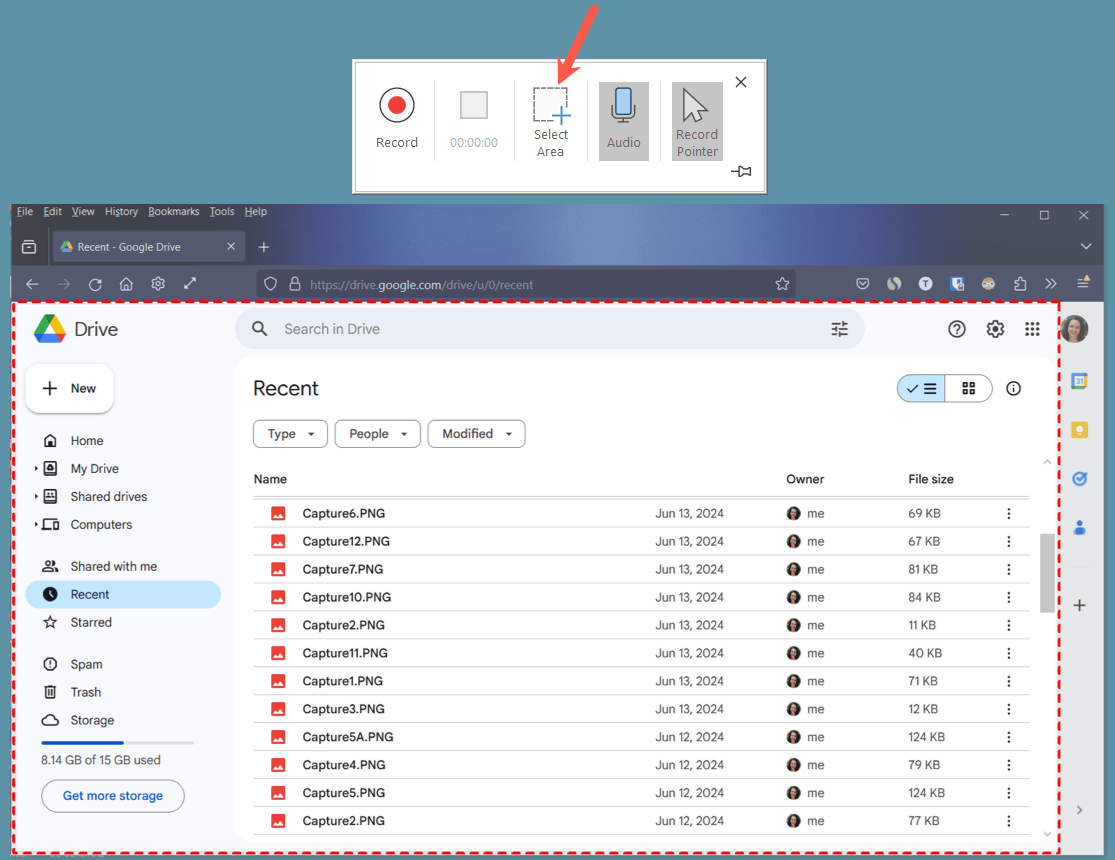
Task: Click the Search in Drive field
Action: 549,329
